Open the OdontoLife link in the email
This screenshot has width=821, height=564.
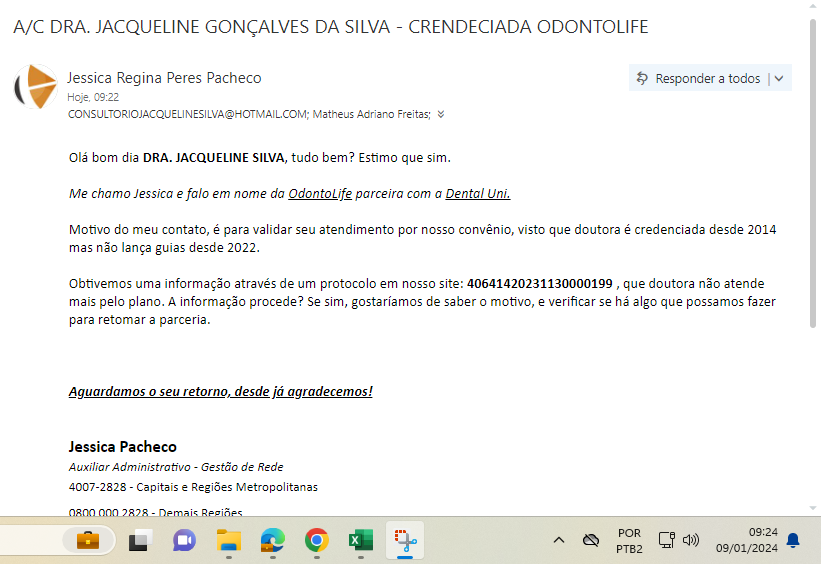point(320,194)
